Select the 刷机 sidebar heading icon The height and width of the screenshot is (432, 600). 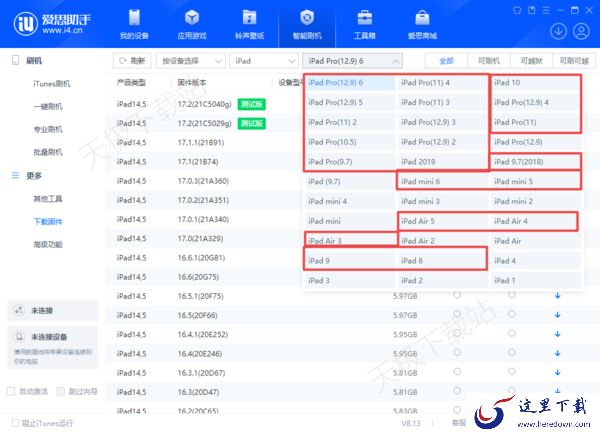click(16, 60)
